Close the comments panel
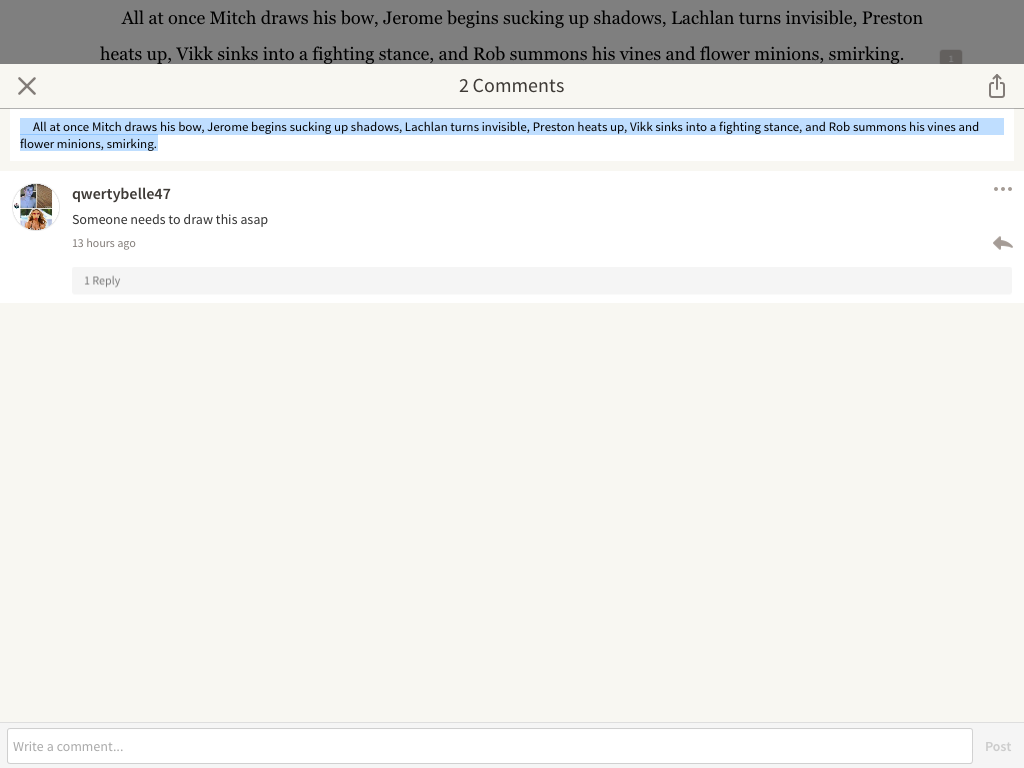This screenshot has height=768, width=1024. click(27, 86)
